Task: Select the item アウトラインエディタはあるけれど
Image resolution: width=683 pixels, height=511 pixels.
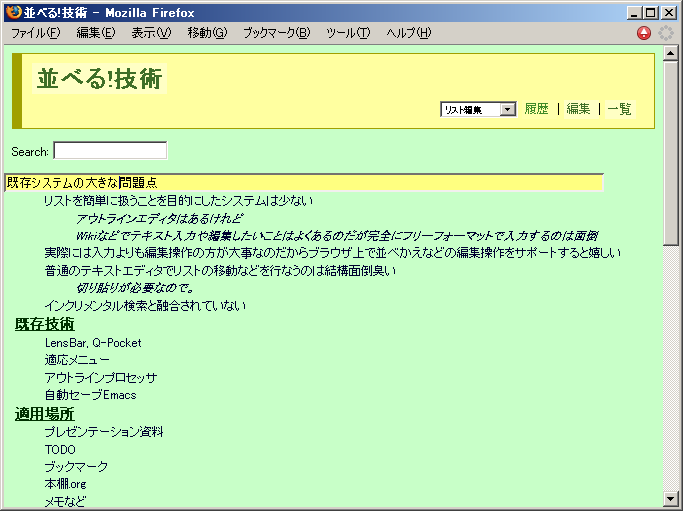Action: [159, 219]
